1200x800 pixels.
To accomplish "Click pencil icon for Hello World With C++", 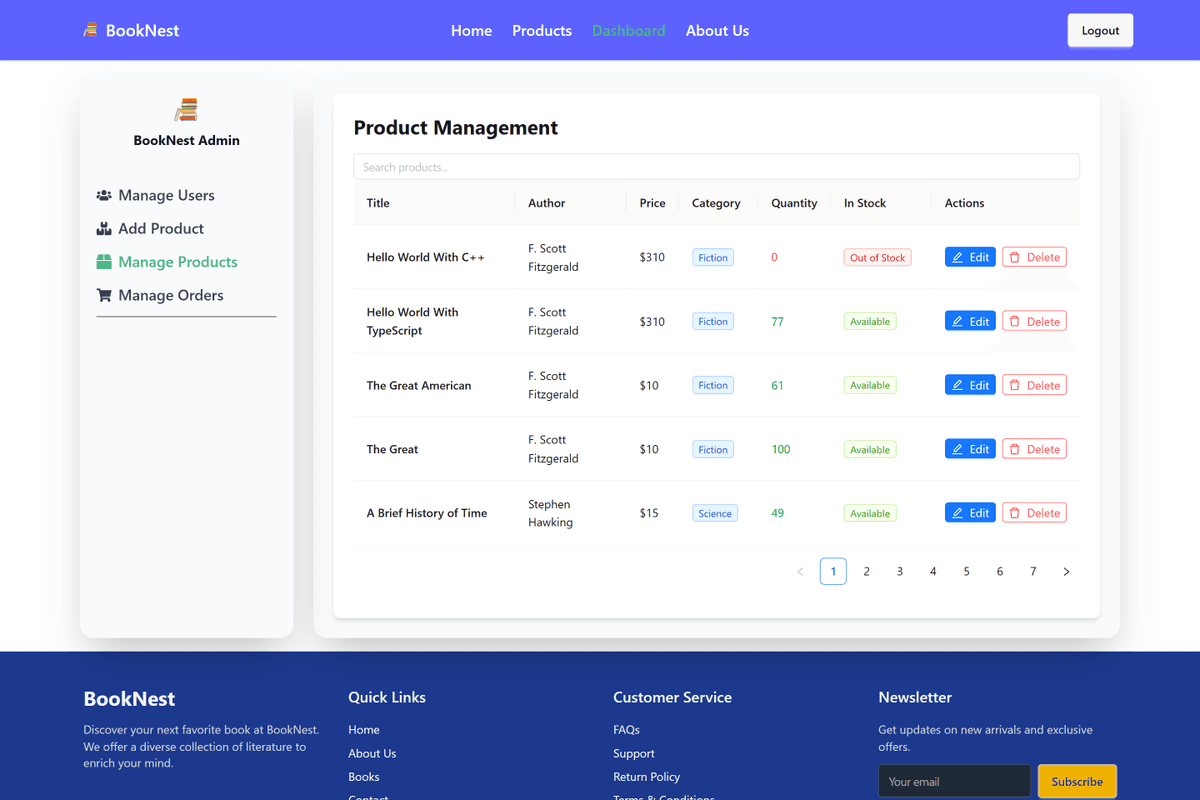I will (957, 258).
